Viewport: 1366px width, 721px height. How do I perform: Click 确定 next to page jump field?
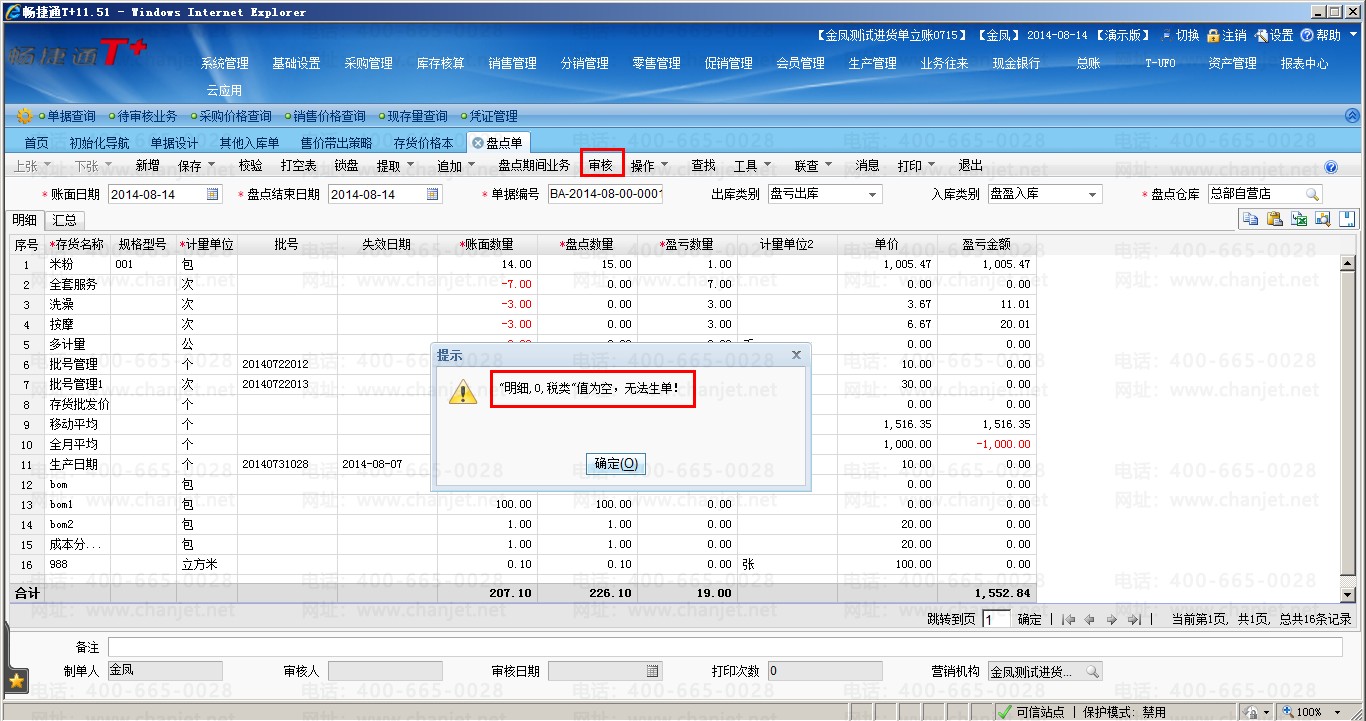pos(1029,620)
